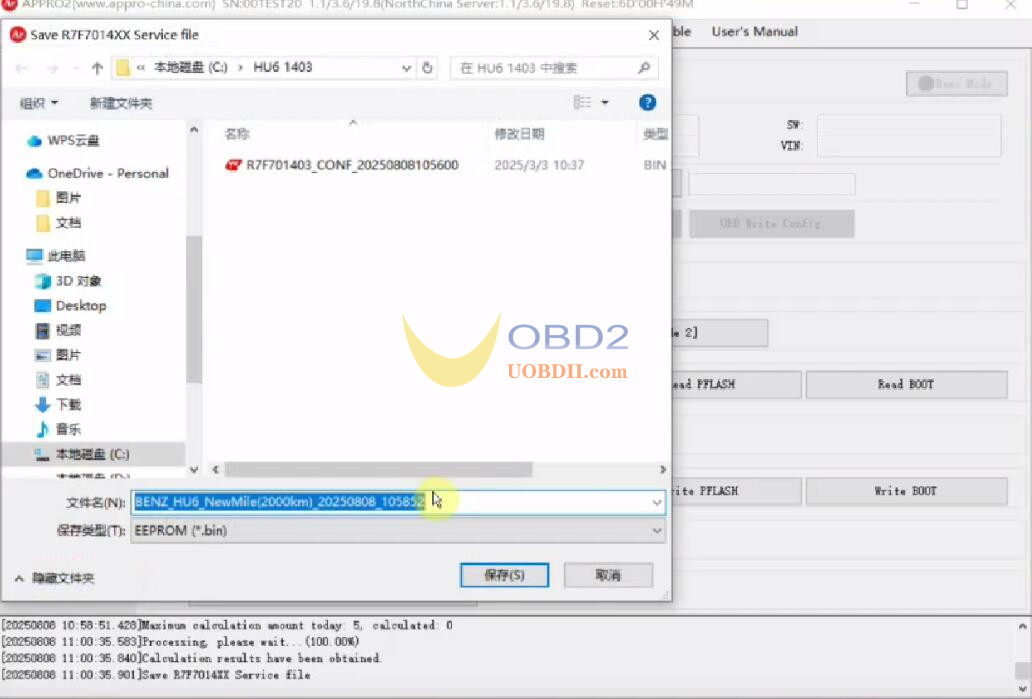1032x699 pixels.
Task: Select 此电脑 in navigation pane
Action: [x=56, y=255]
